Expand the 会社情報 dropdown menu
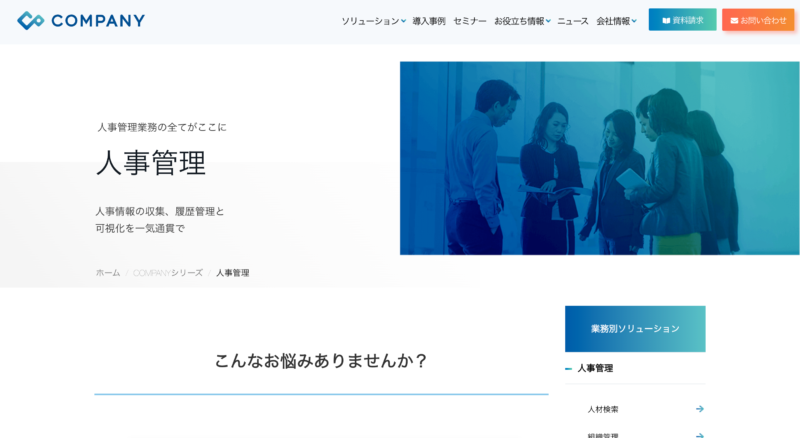 point(634,21)
